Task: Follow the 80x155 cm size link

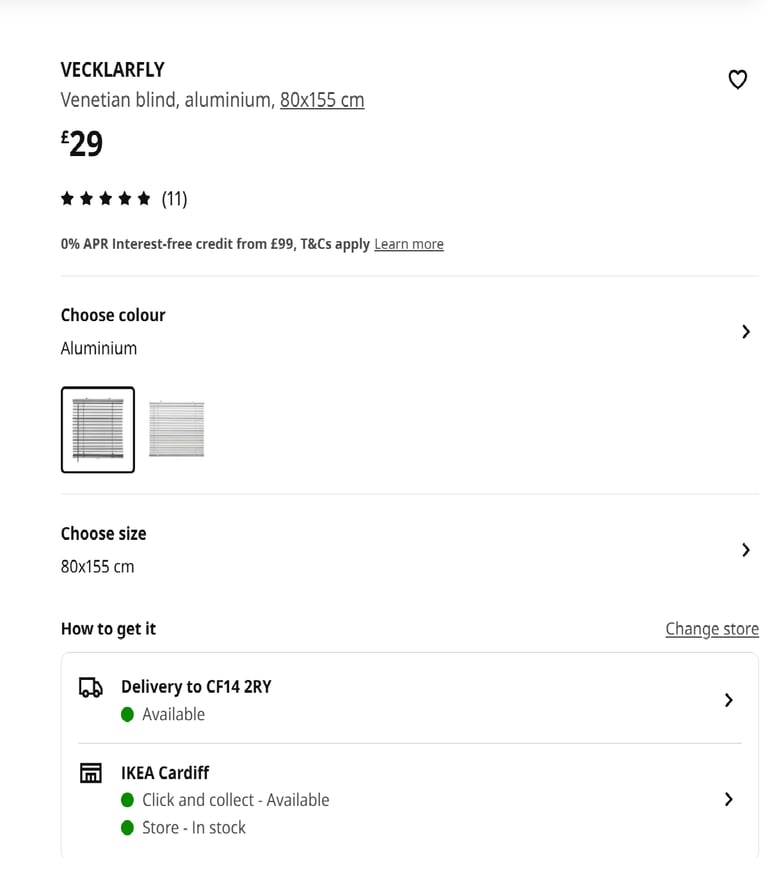Action: coord(322,100)
